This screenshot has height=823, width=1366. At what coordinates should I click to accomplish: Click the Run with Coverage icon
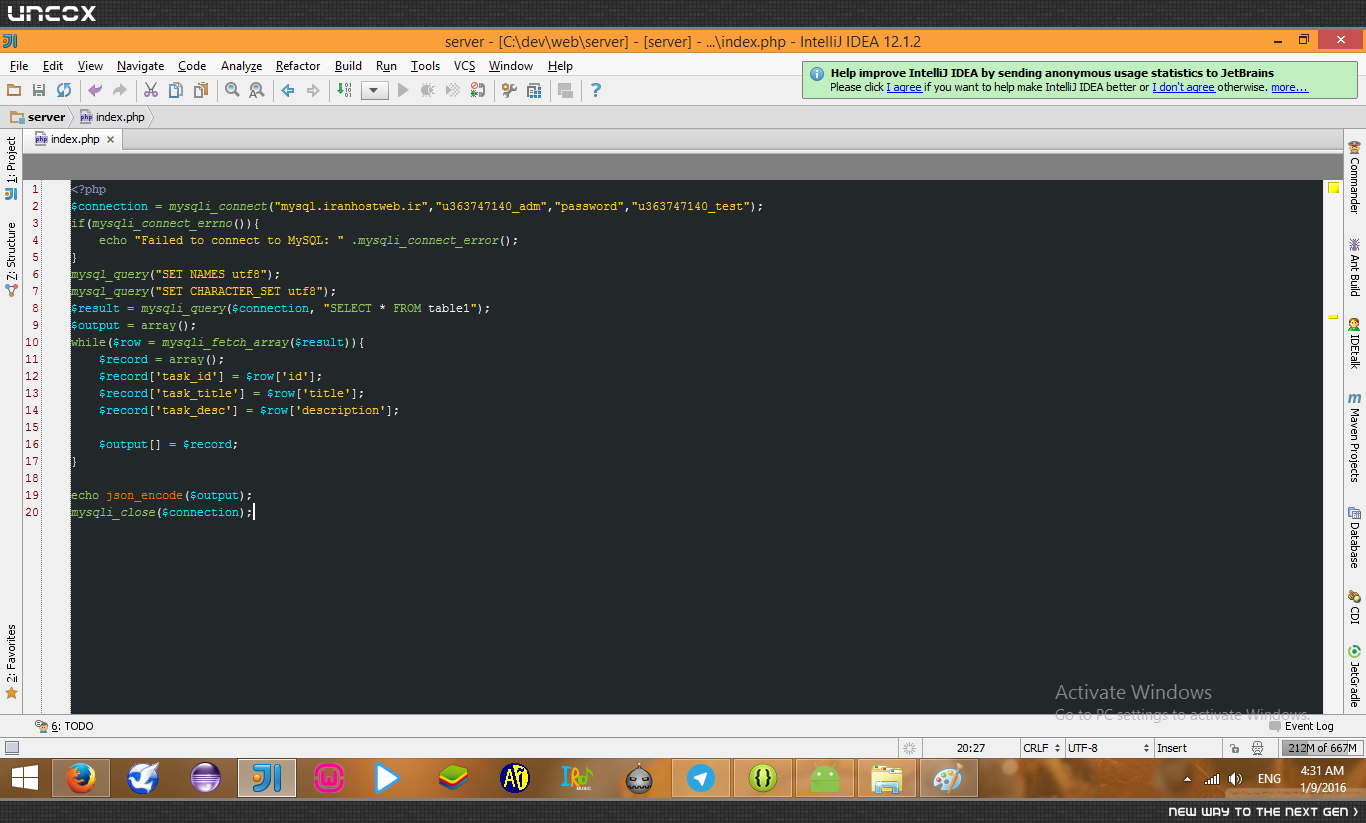tap(453, 90)
